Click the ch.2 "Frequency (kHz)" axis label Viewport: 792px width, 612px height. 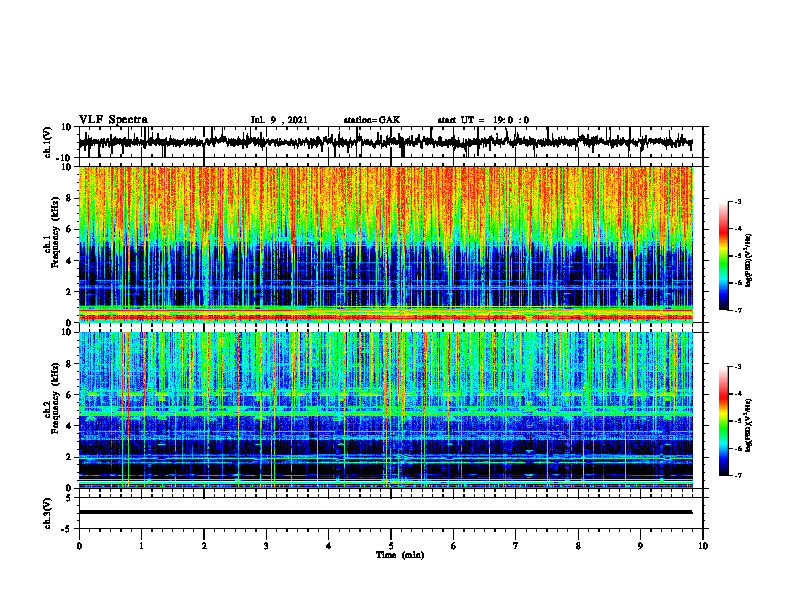55,398
